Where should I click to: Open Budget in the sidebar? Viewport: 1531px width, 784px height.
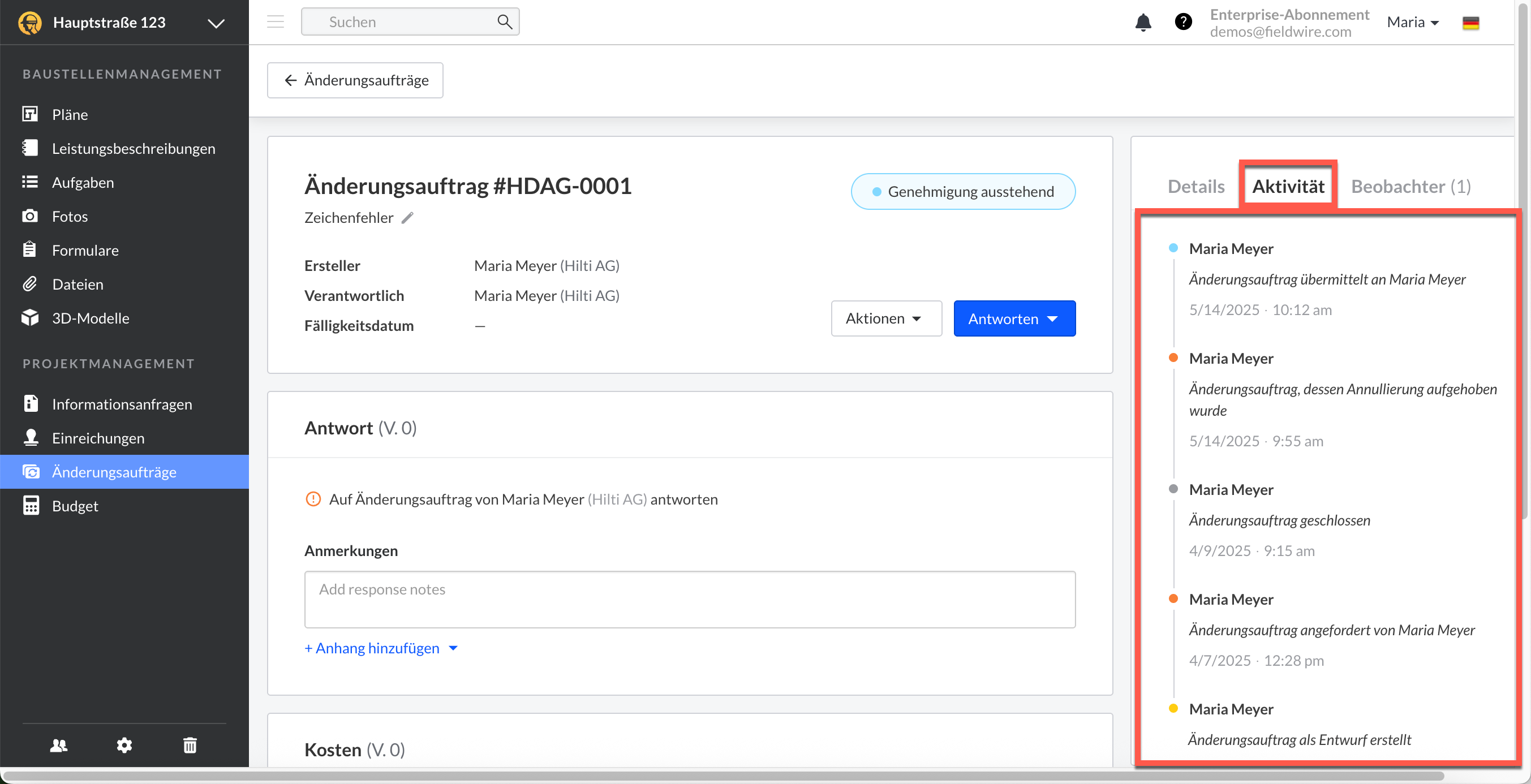pos(75,506)
